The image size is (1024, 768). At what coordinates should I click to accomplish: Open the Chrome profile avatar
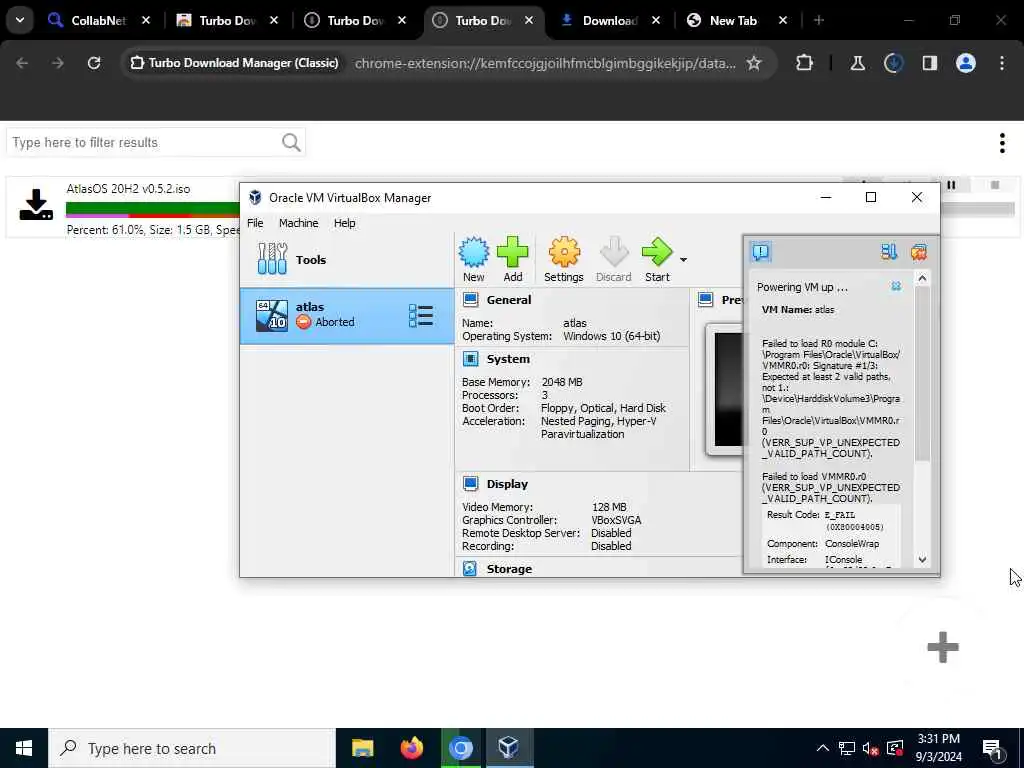point(966,63)
